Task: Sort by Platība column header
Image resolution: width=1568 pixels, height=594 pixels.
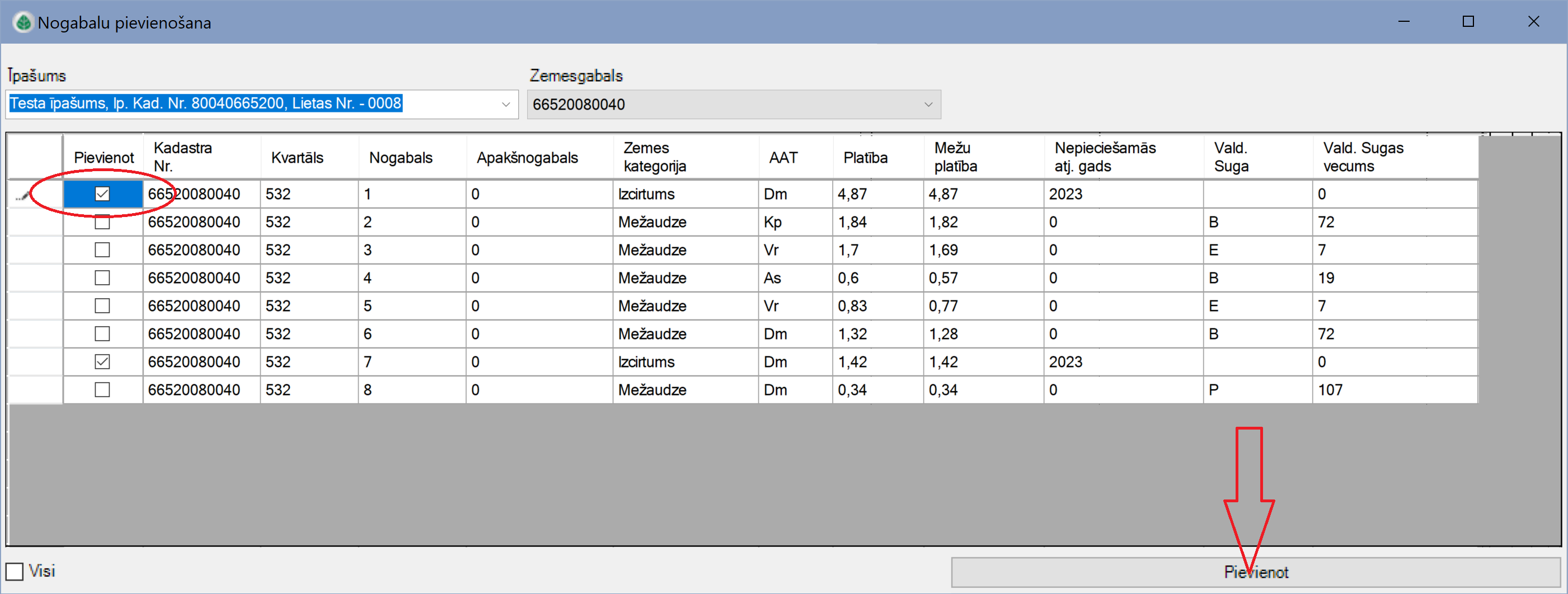Action: (865, 158)
